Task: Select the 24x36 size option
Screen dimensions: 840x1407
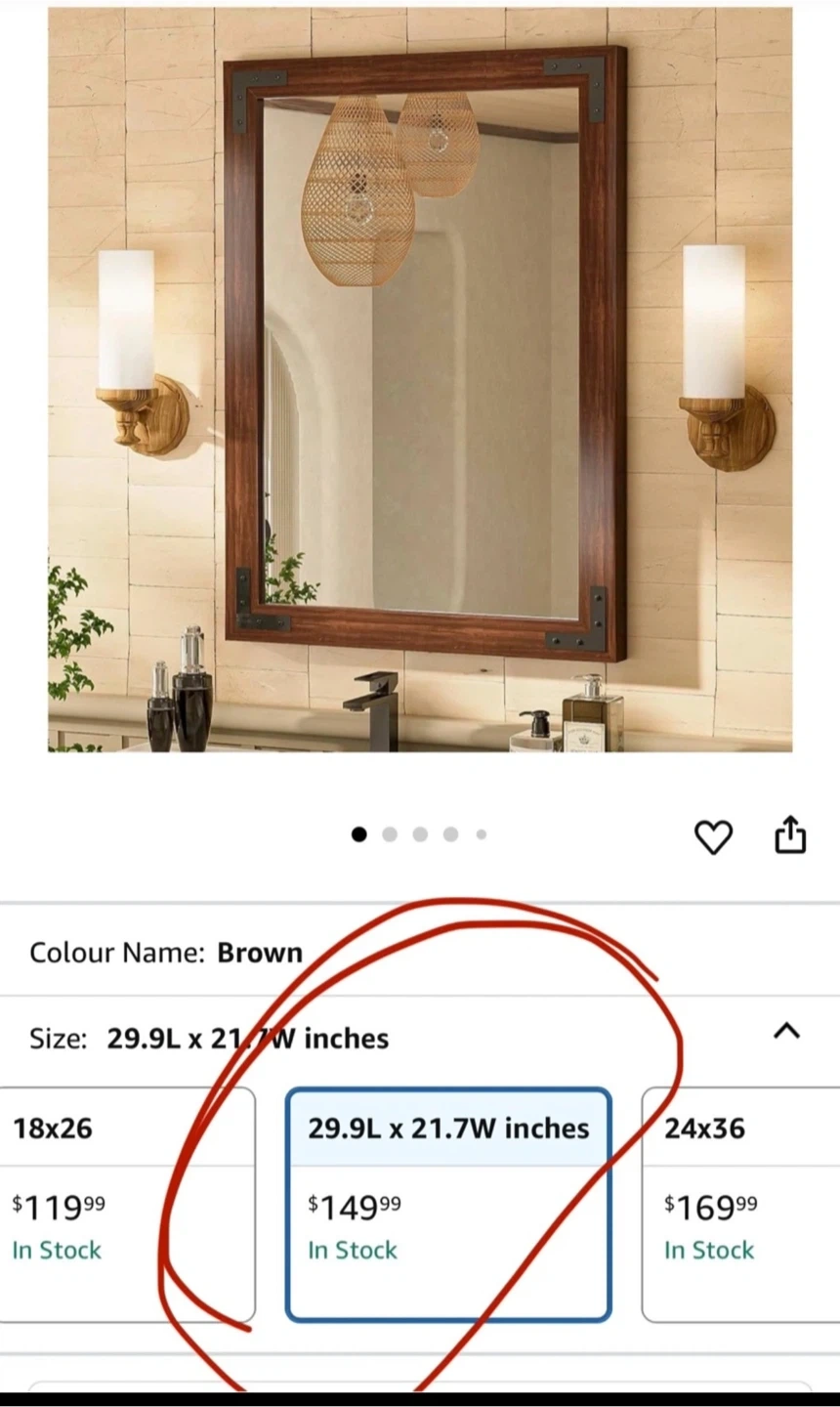Action: pos(740,1205)
